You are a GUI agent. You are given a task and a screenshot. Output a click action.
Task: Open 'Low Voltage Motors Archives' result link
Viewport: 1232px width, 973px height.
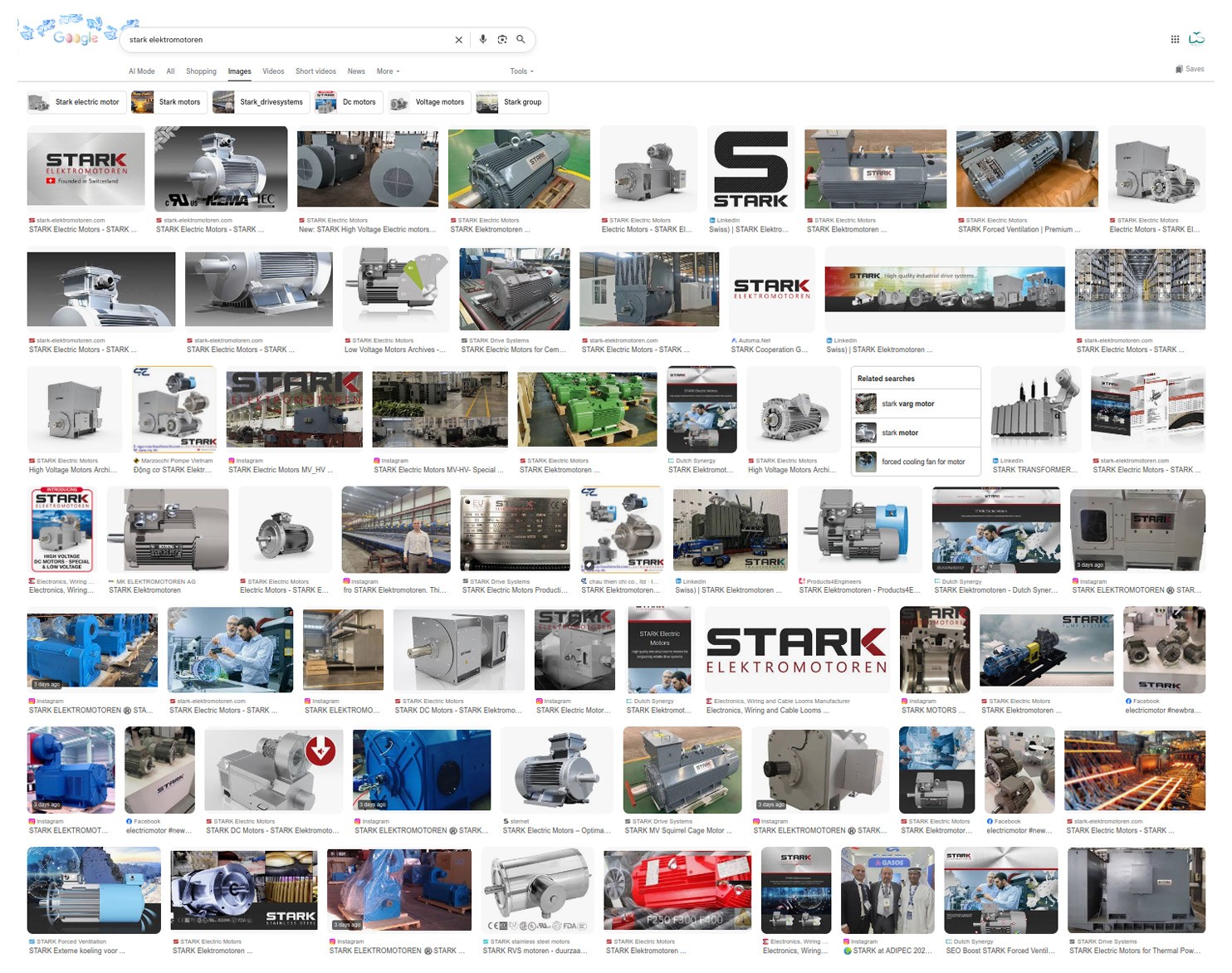tap(394, 350)
